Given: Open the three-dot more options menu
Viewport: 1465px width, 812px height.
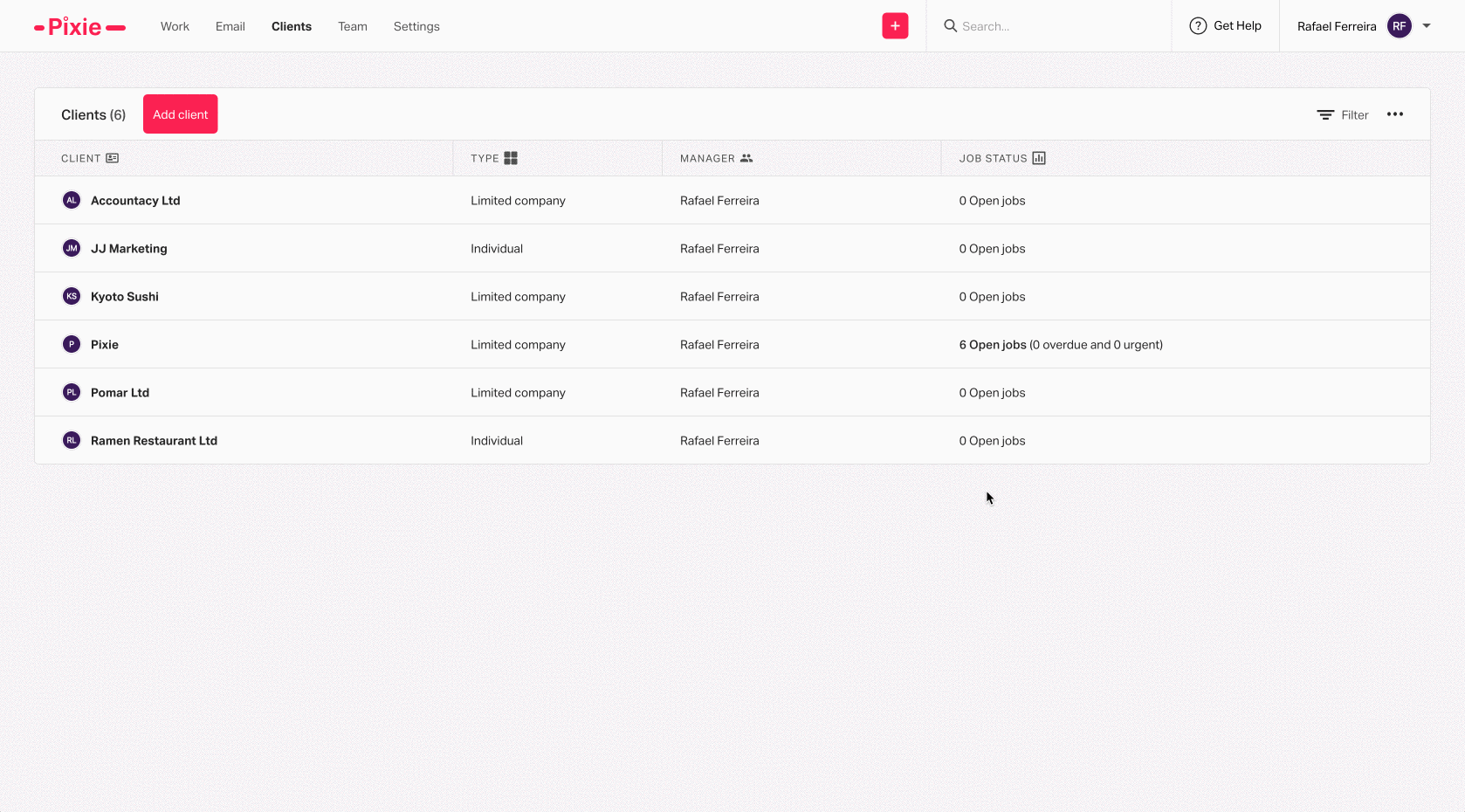Looking at the screenshot, I should [x=1395, y=114].
